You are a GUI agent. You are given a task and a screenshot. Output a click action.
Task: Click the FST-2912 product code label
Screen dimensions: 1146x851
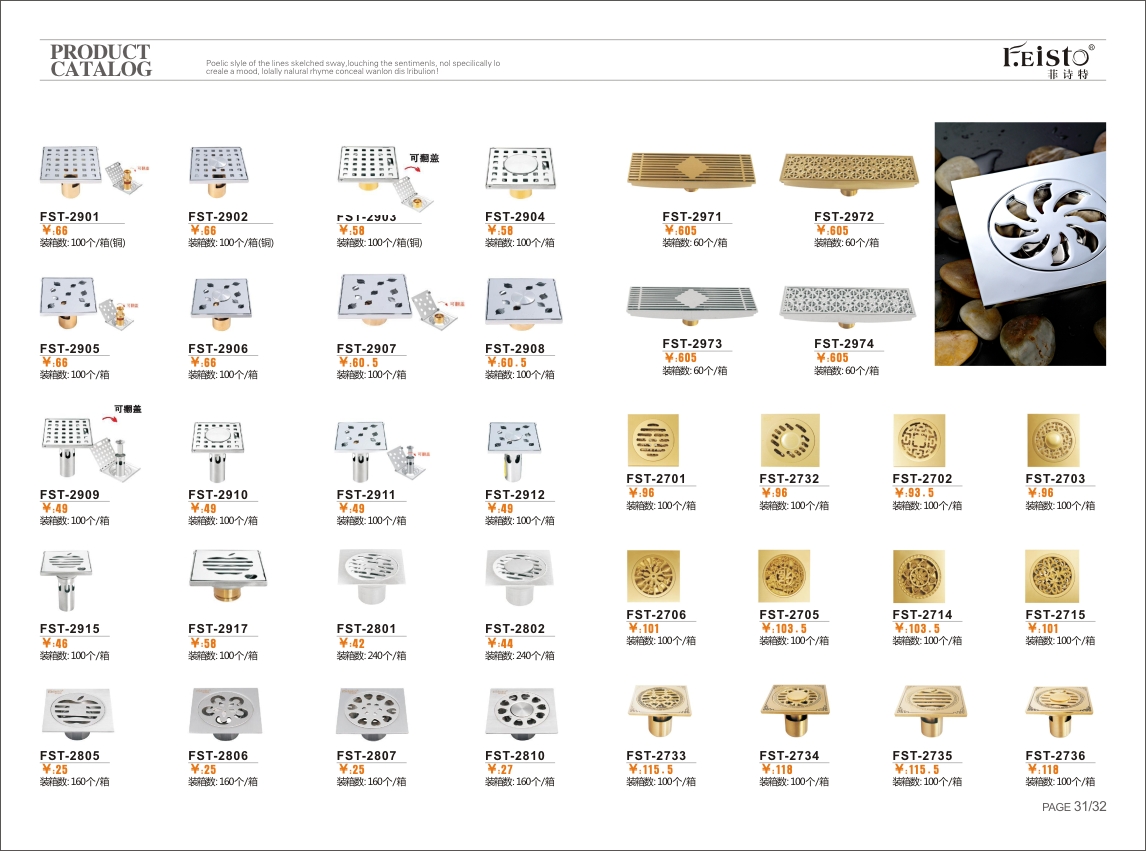point(515,495)
